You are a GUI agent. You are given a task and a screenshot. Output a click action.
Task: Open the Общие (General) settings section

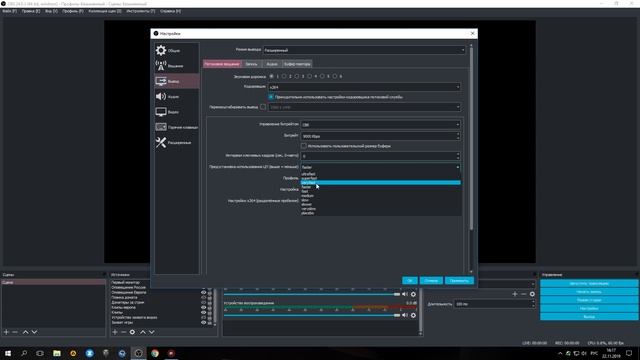pos(176,50)
